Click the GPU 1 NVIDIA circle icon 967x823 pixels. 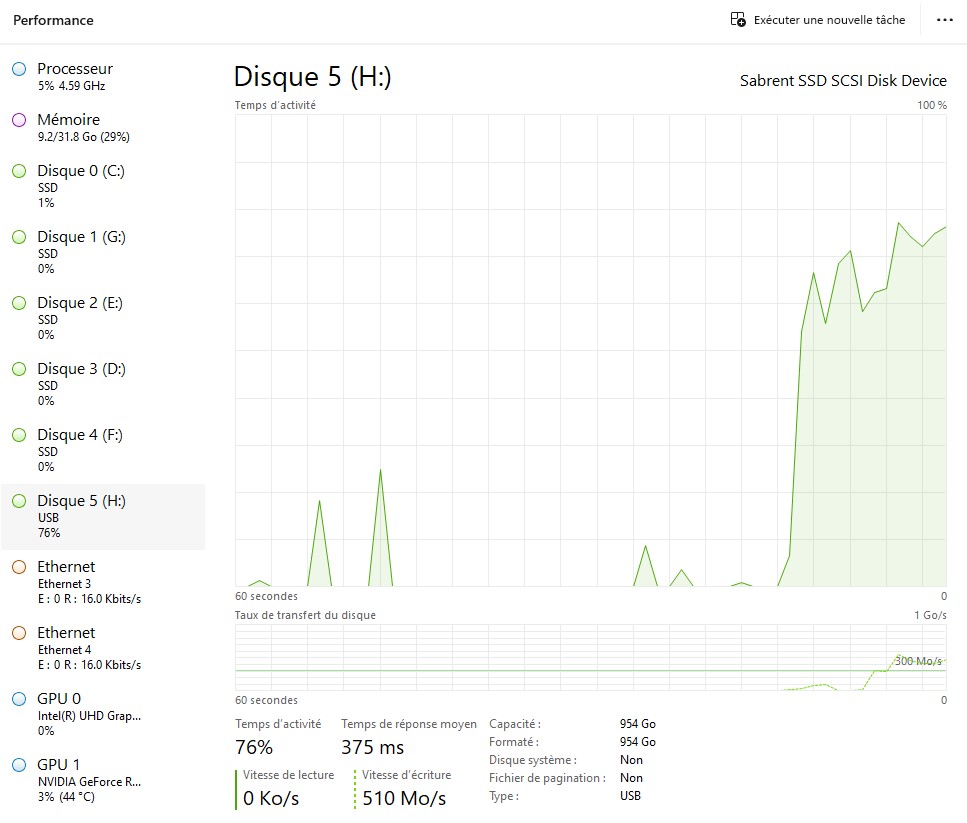(18, 765)
